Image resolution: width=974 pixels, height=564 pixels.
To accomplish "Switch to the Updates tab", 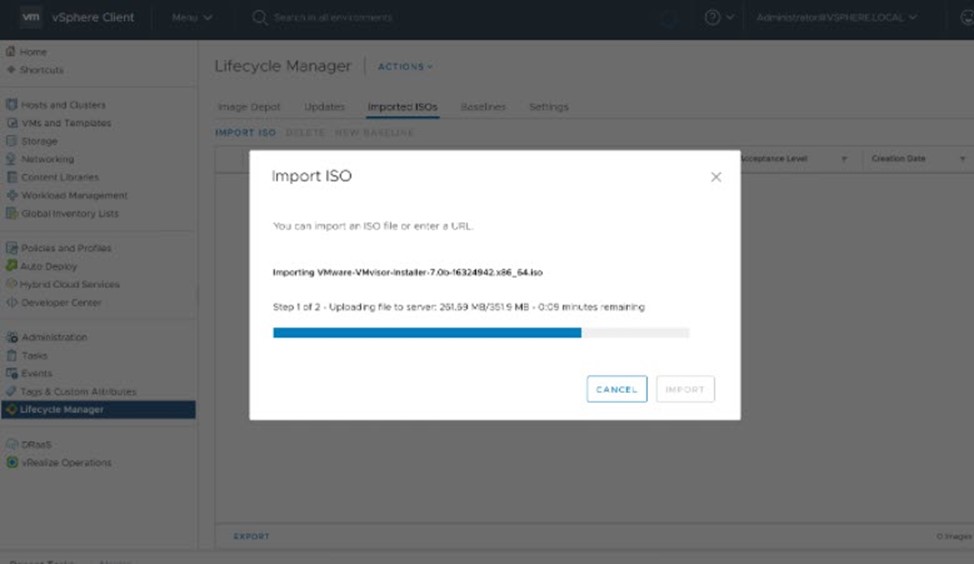I will point(324,107).
